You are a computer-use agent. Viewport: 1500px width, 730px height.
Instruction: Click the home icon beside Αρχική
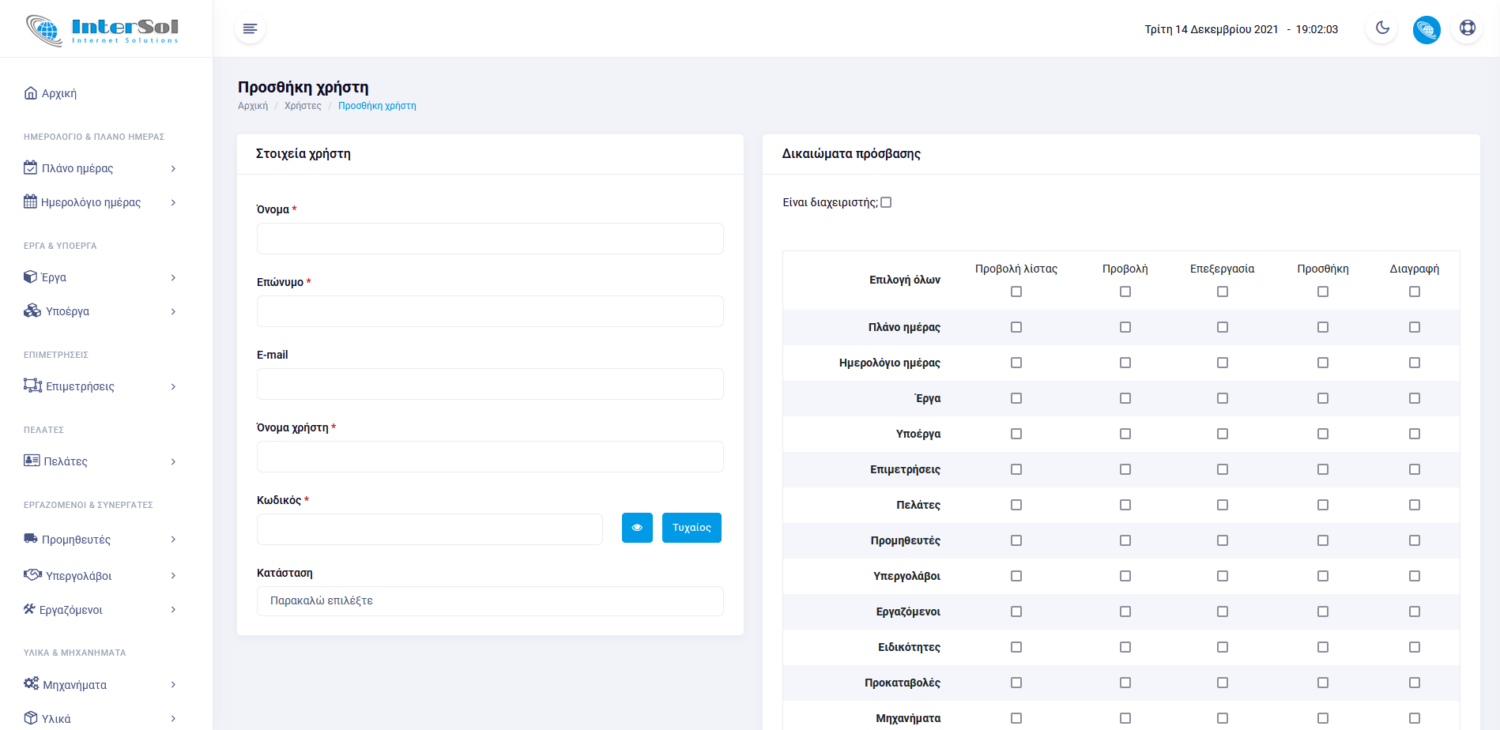tap(30, 94)
